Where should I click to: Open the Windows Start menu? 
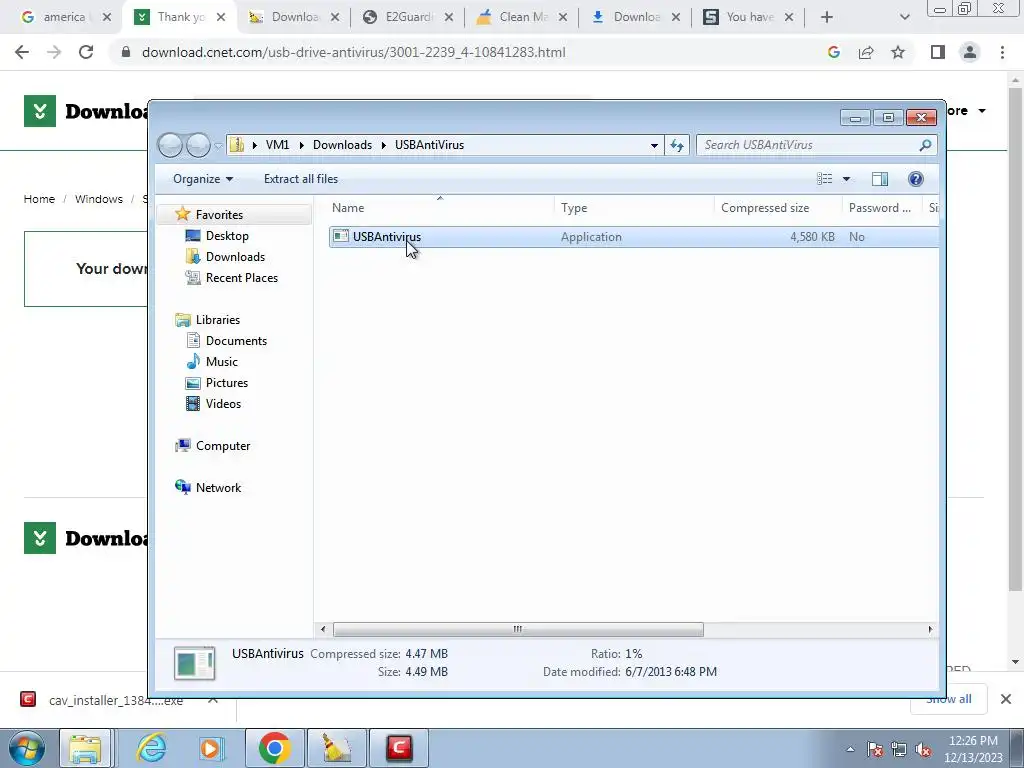click(x=27, y=748)
